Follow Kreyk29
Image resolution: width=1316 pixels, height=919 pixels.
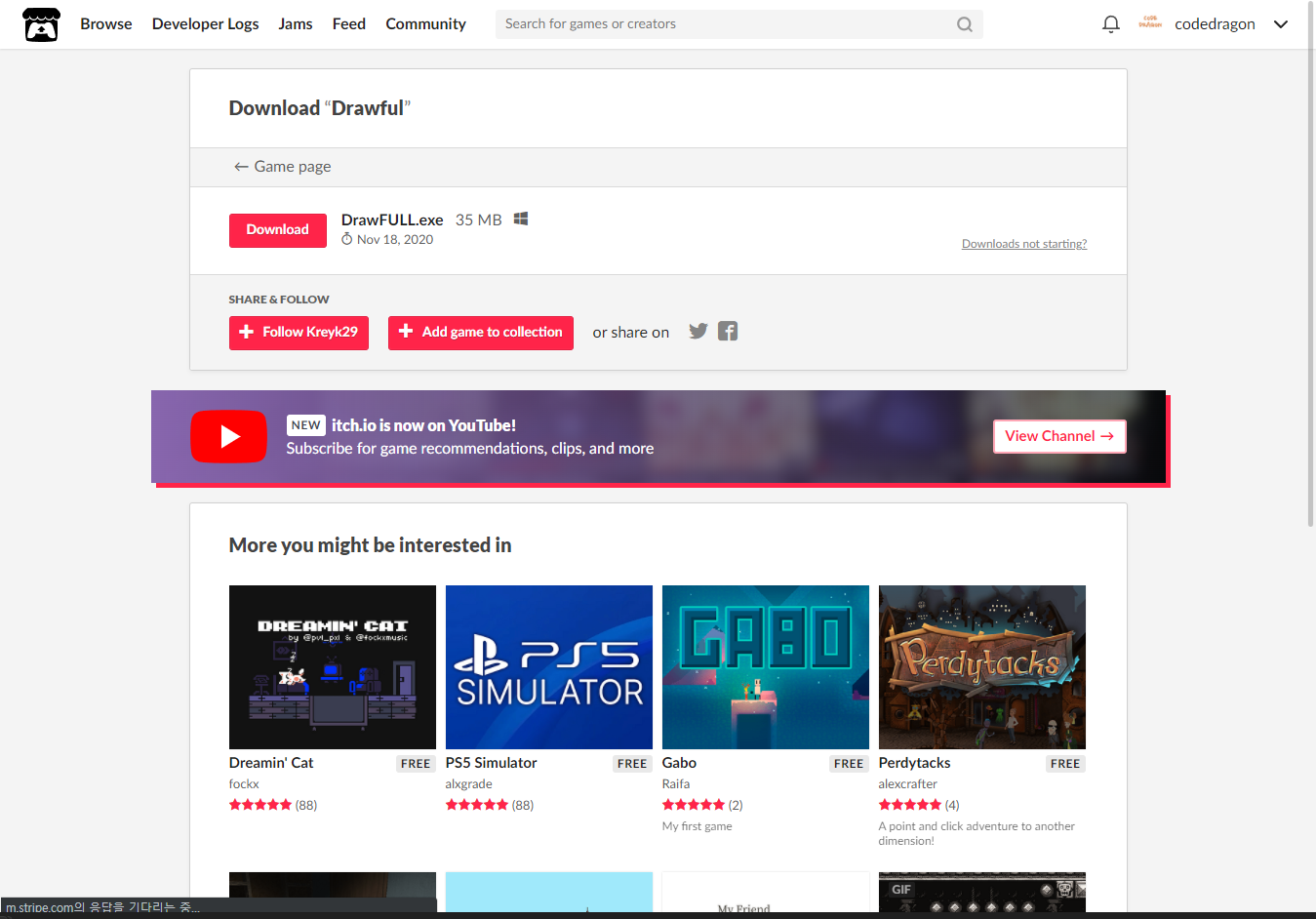tap(299, 333)
